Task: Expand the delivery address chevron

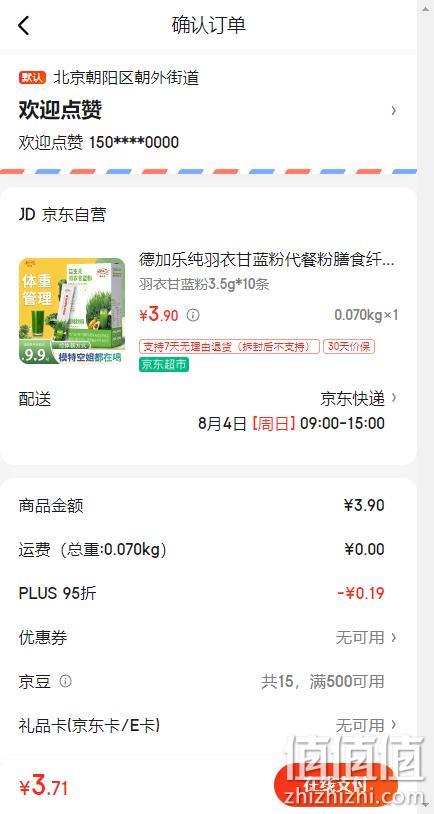Action: pyautogui.click(x=394, y=110)
